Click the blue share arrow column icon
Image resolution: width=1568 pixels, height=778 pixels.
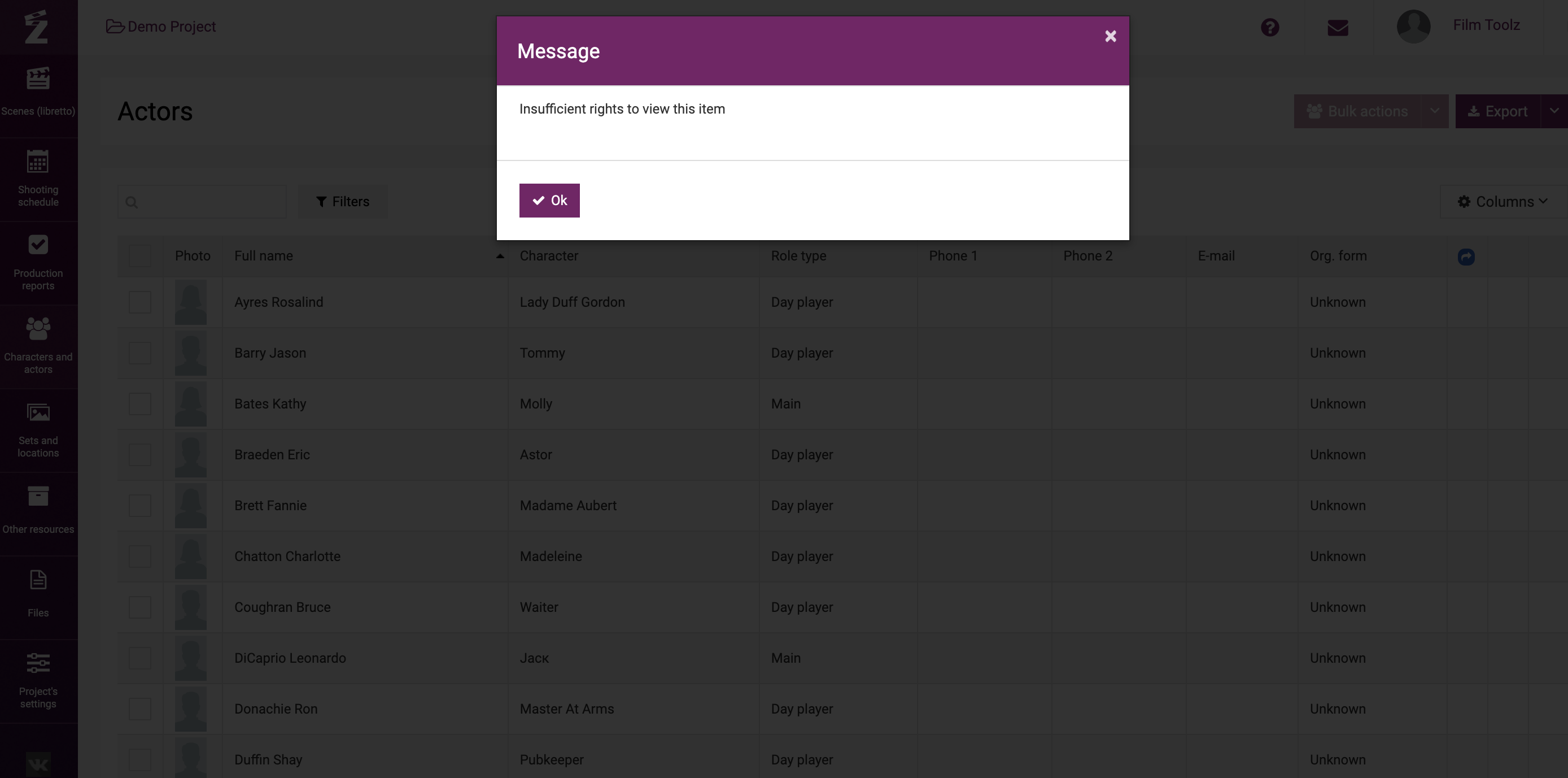click(x=1466, y=257)
